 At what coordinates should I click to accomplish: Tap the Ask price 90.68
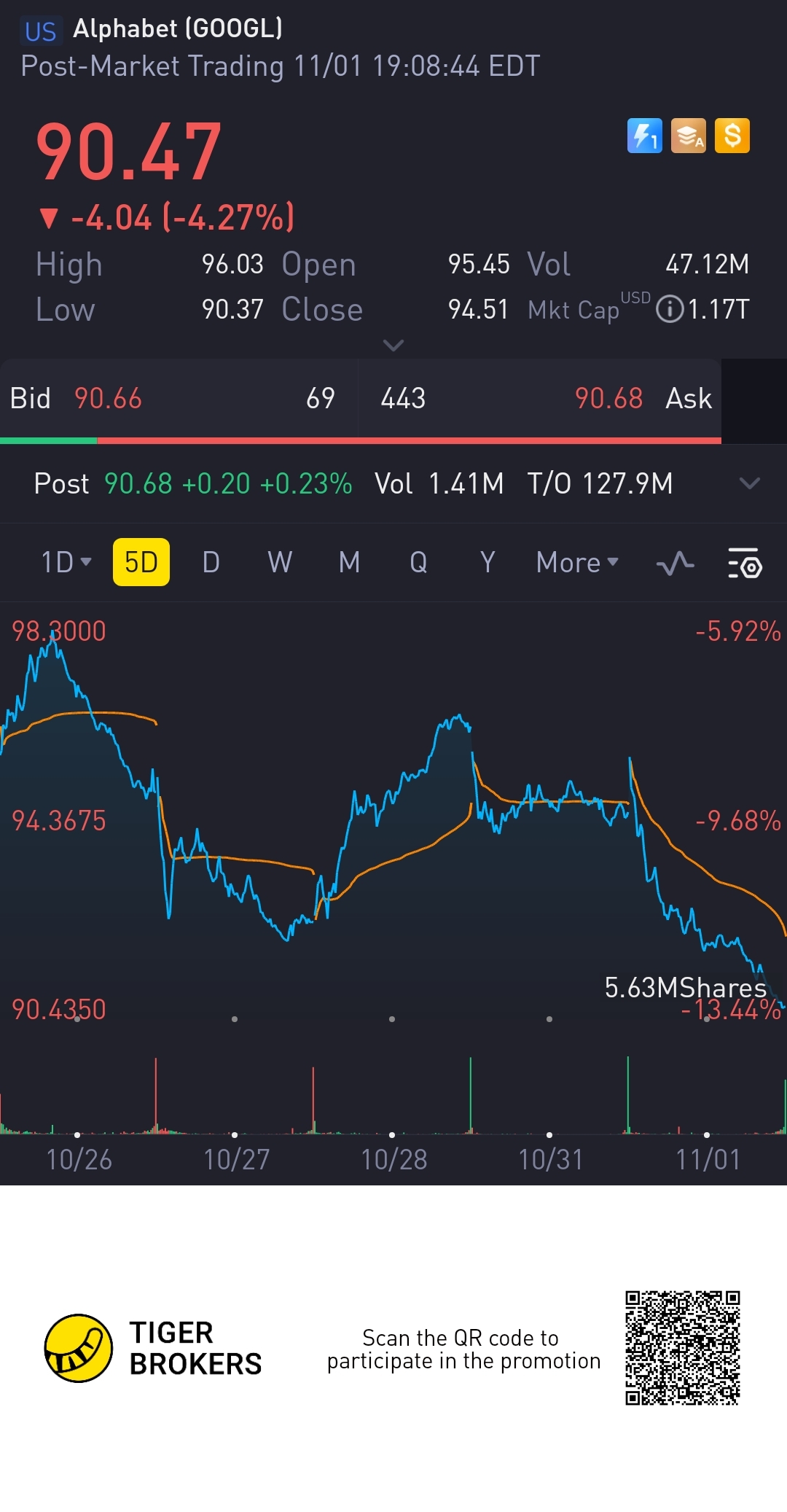point(608,399)
